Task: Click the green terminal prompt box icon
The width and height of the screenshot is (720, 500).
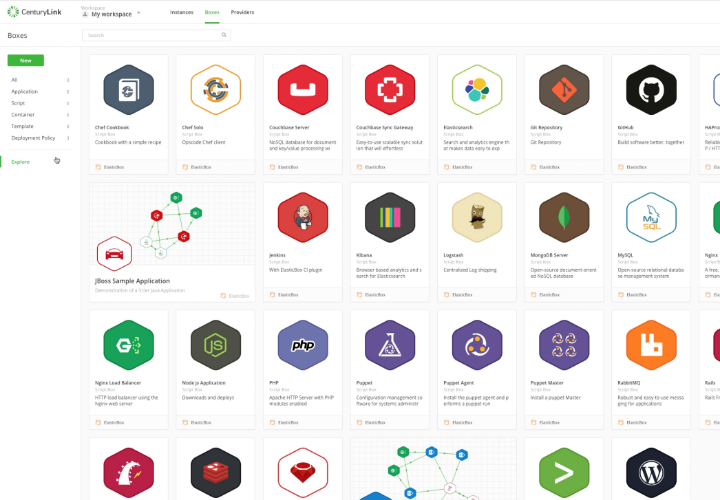Action: pyautogui.click(x=564, y=473)
